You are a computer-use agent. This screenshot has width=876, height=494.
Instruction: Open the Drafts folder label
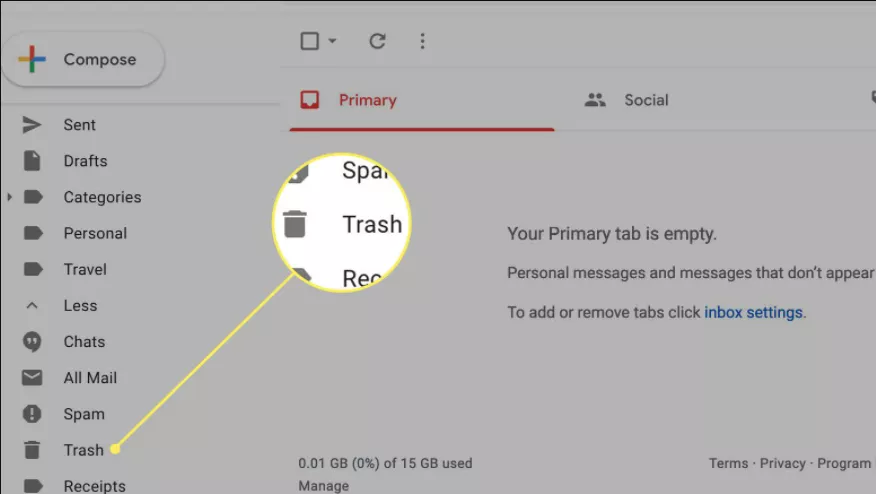[85, 161]
